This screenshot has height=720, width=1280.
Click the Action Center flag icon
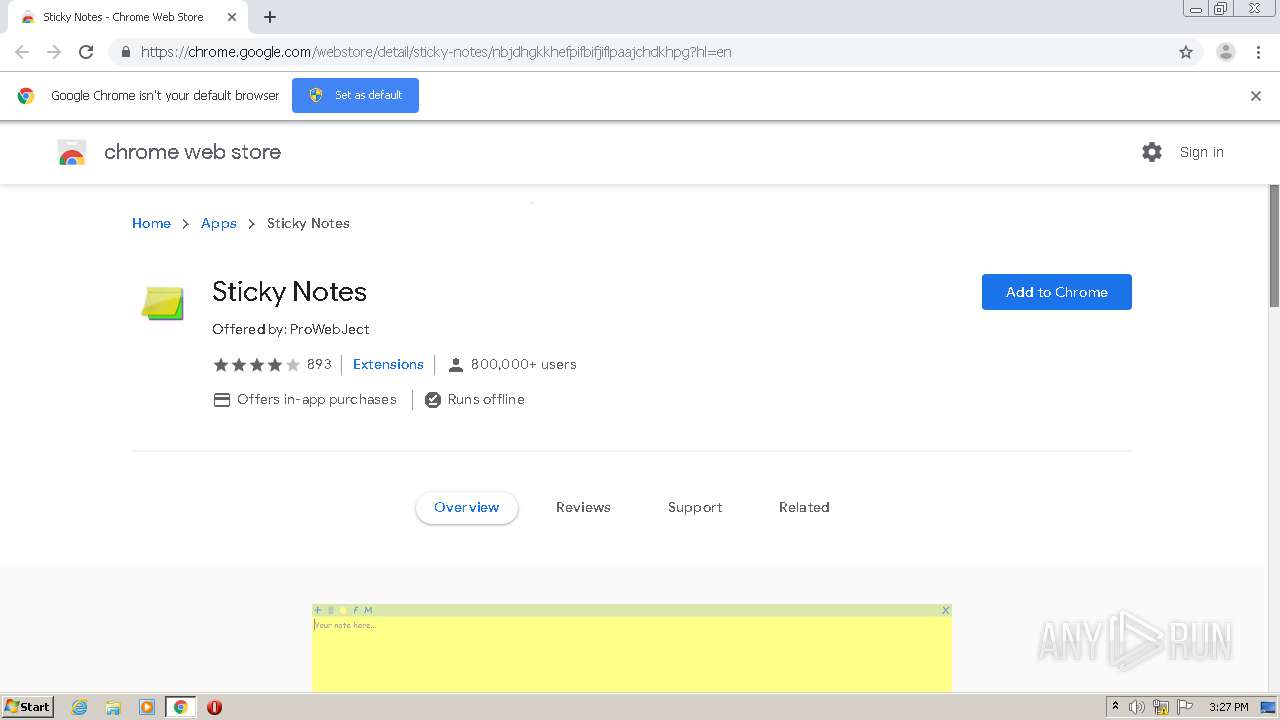tap(1185, 707)
